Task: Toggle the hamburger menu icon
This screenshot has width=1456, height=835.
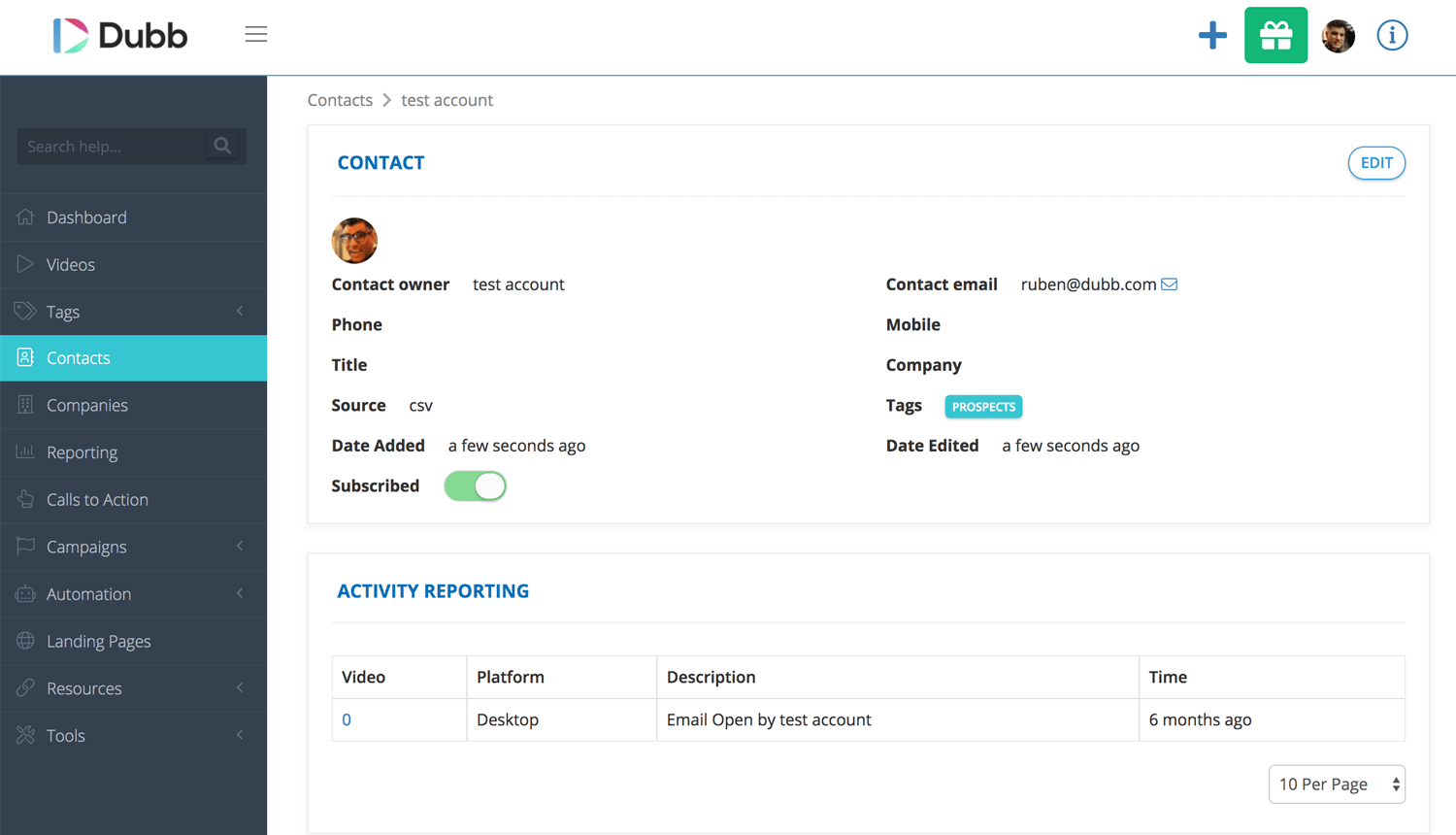Action: 256,35
